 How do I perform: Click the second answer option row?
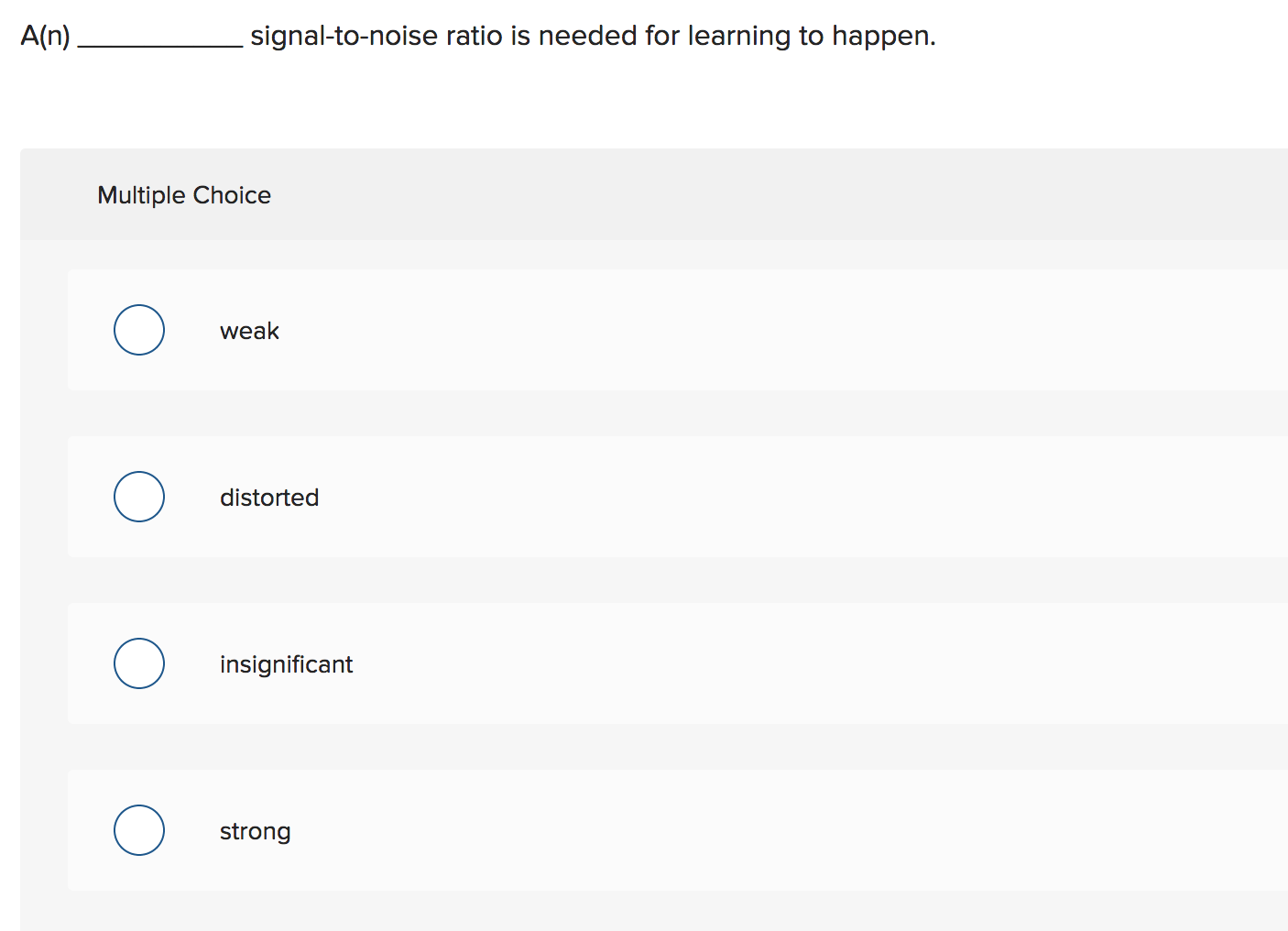641,497
